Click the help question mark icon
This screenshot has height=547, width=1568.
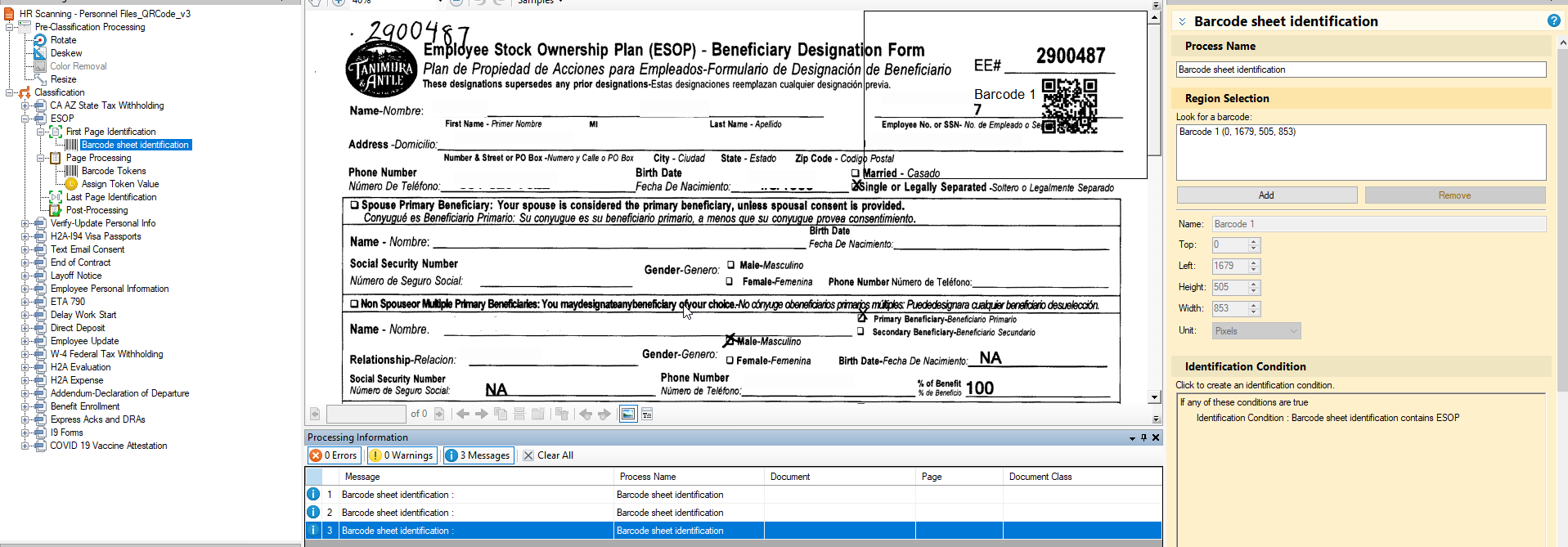coord(1553,21)
